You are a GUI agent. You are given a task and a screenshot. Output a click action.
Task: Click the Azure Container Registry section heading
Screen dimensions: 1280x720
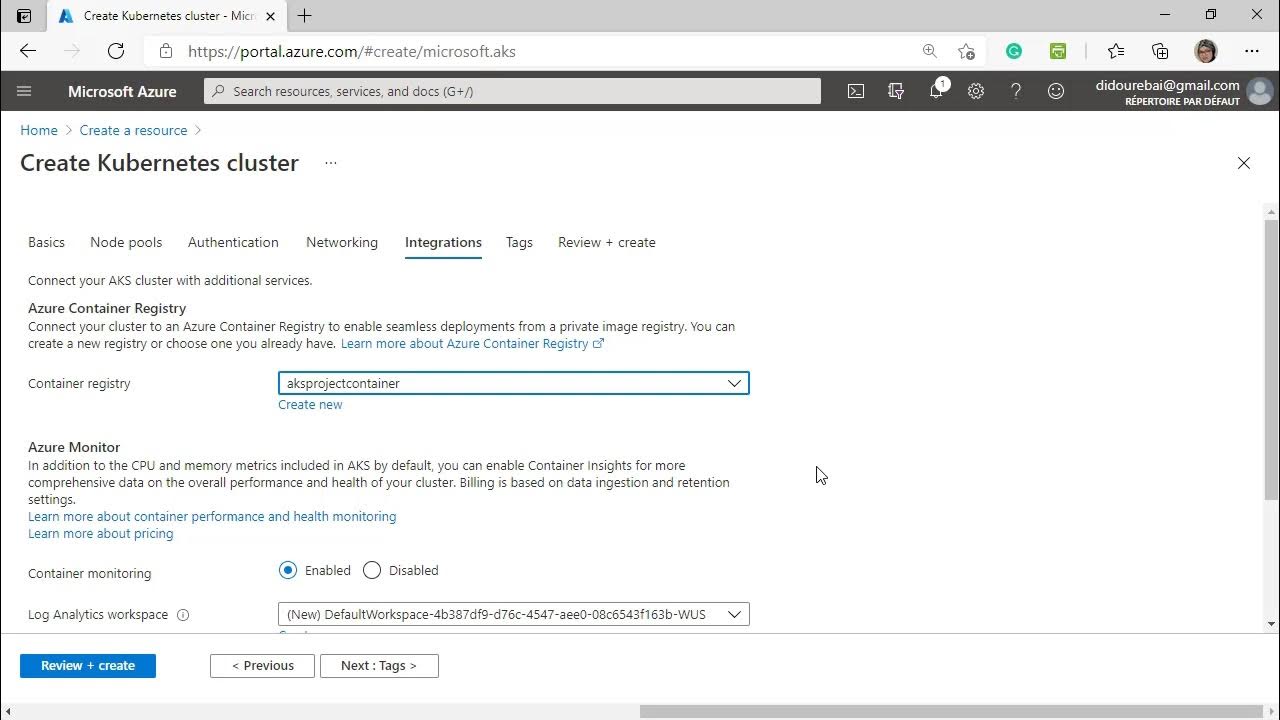[107, 308]
